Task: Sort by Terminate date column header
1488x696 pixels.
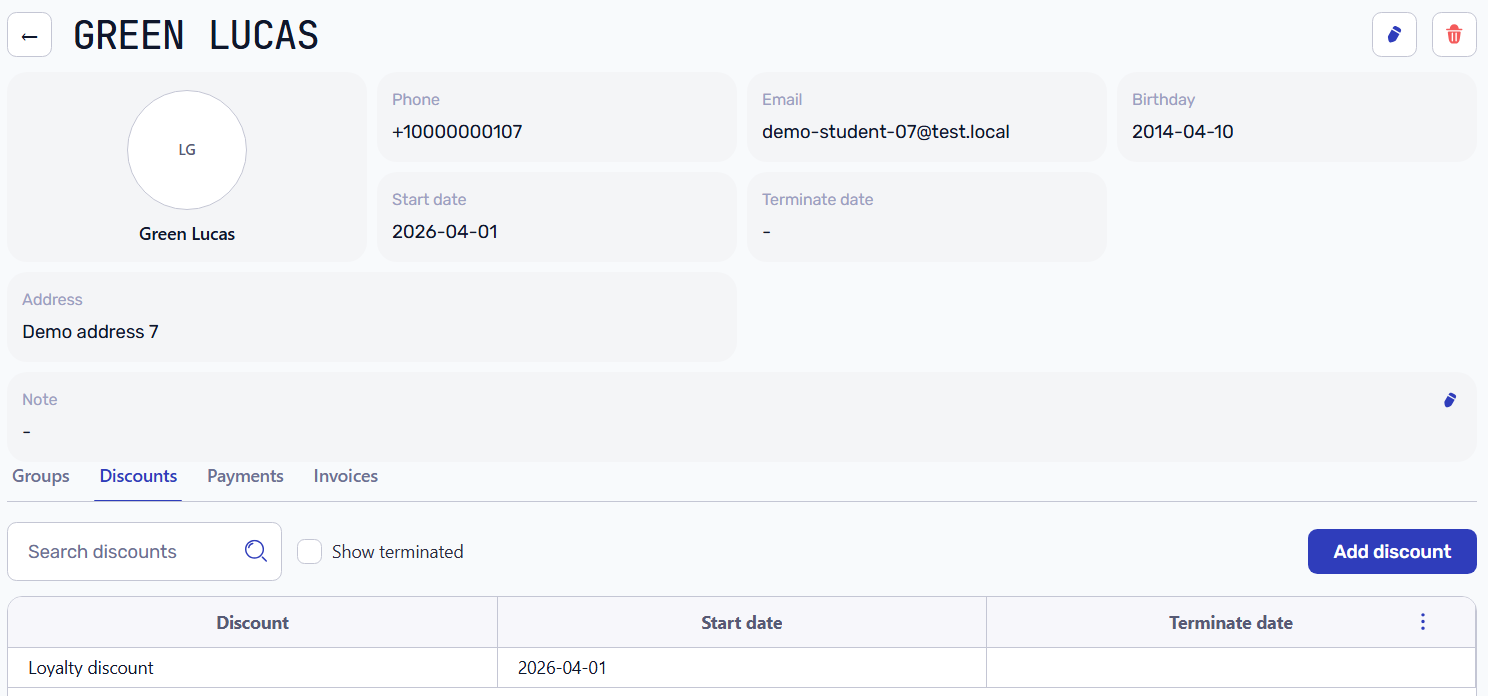Action: coord(1231,622)
